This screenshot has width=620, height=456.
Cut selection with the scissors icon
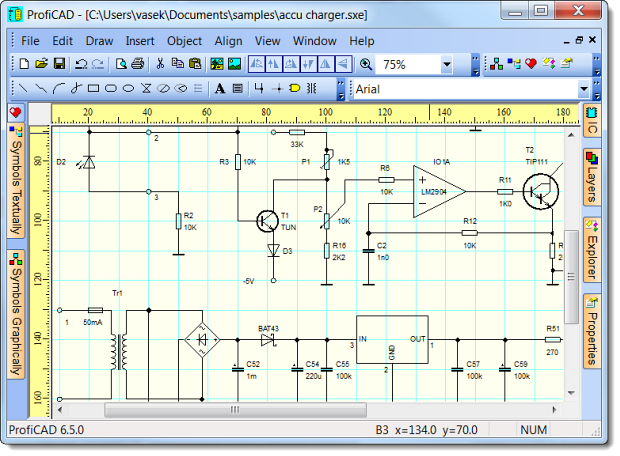click(x=159, y=64)
